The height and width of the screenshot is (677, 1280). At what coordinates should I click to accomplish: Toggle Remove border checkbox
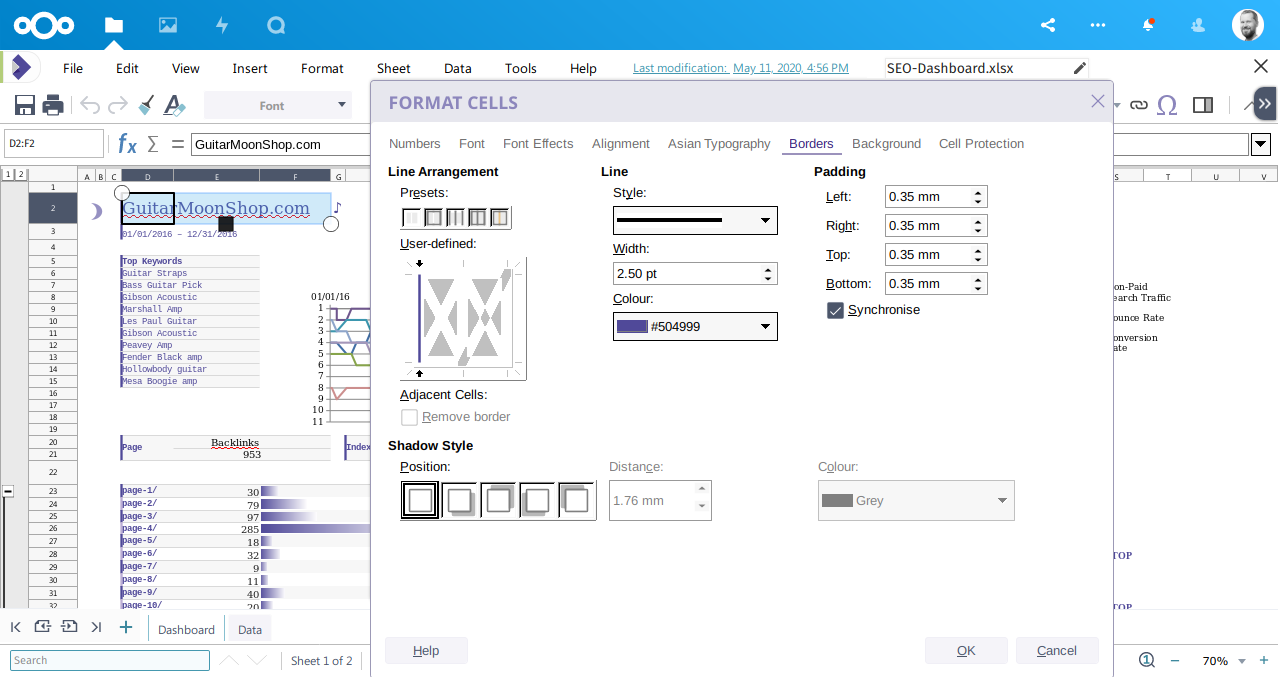[409, 417]
